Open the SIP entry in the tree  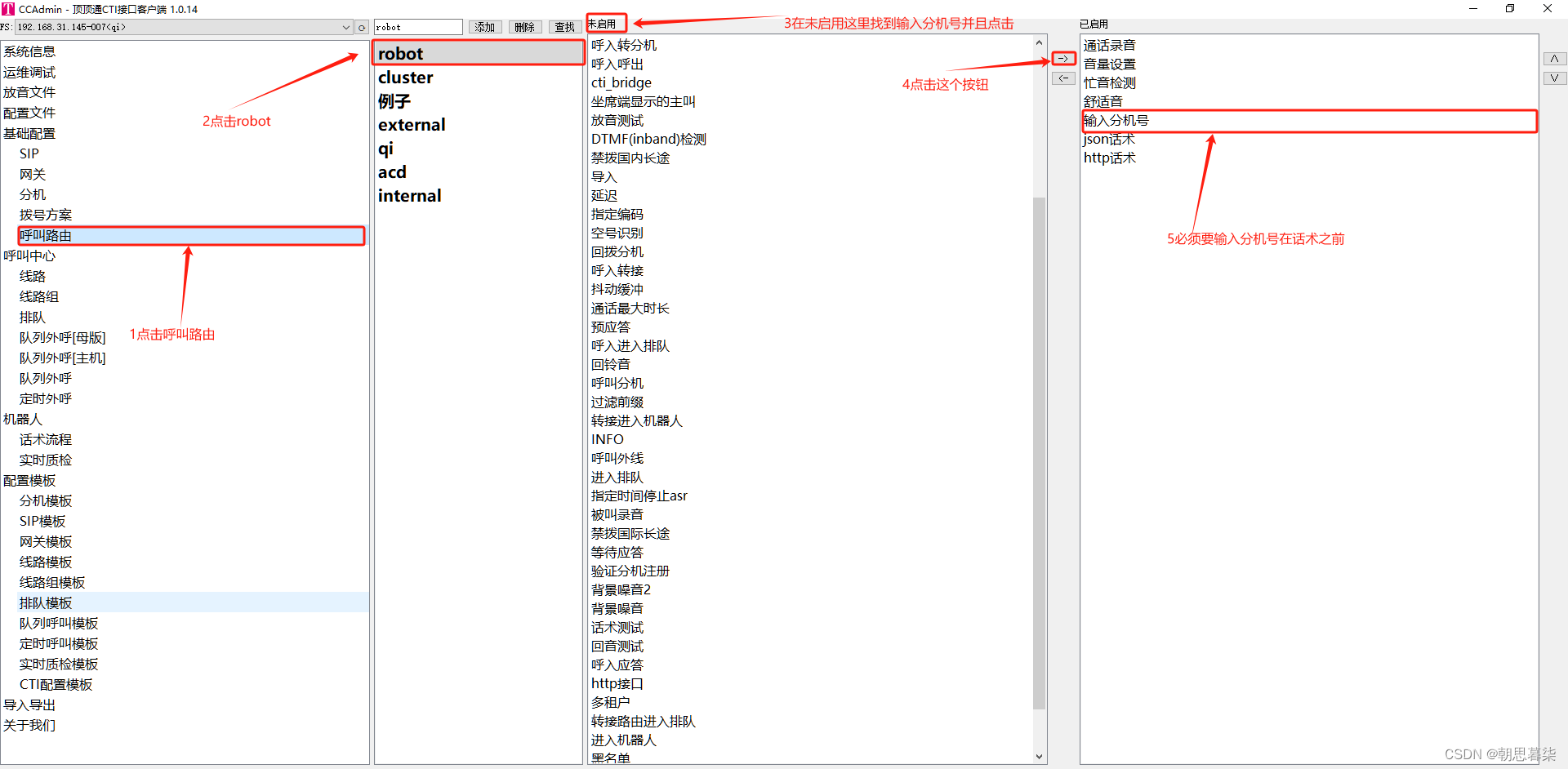tap(29, 153)
